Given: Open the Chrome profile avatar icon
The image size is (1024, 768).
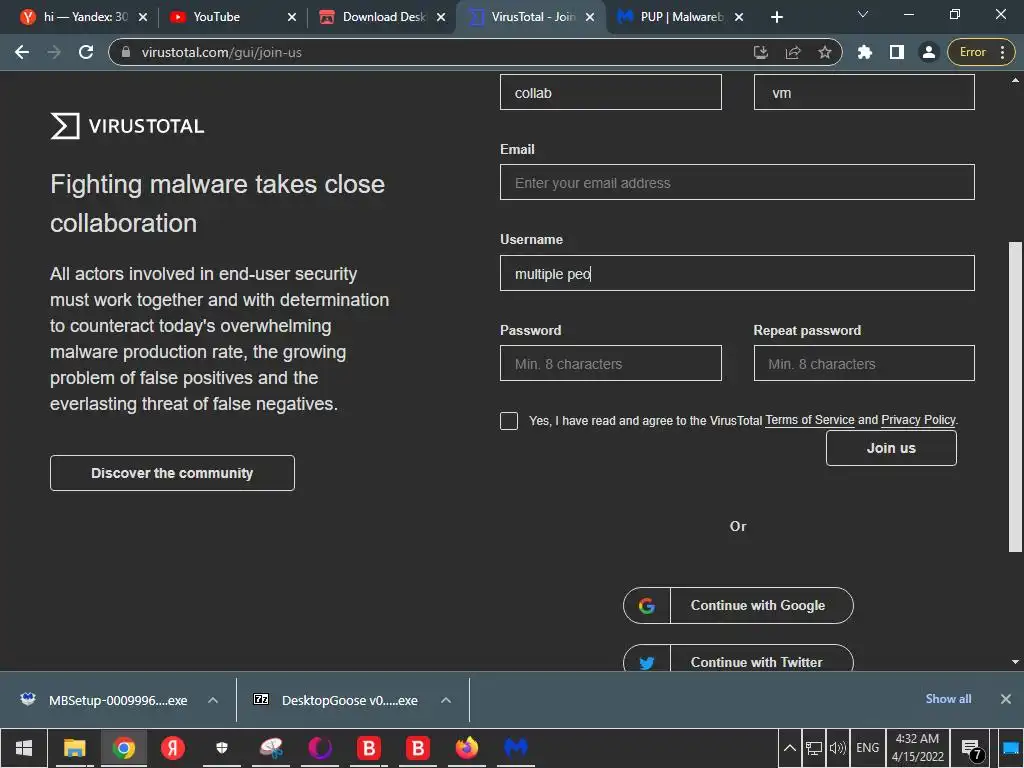Looking at the screenshot, I should click(928, 52).
